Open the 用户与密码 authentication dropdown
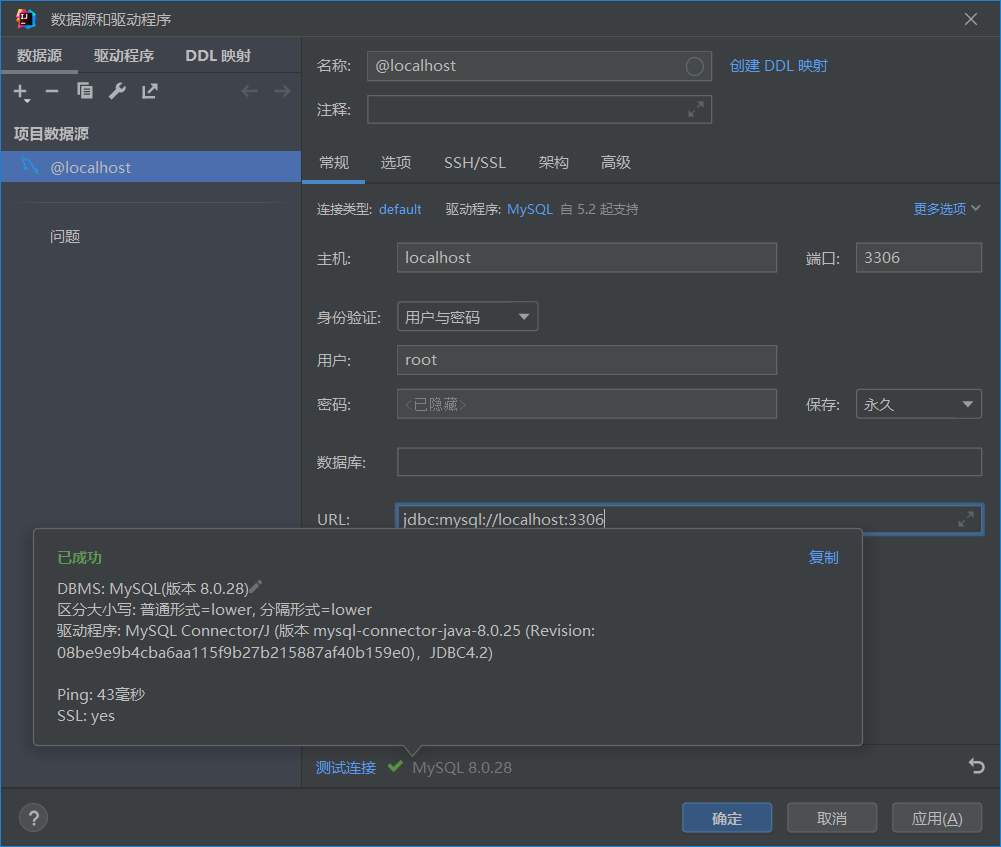The width and height of the screenshot is (1001, 847). coord(467,317)
